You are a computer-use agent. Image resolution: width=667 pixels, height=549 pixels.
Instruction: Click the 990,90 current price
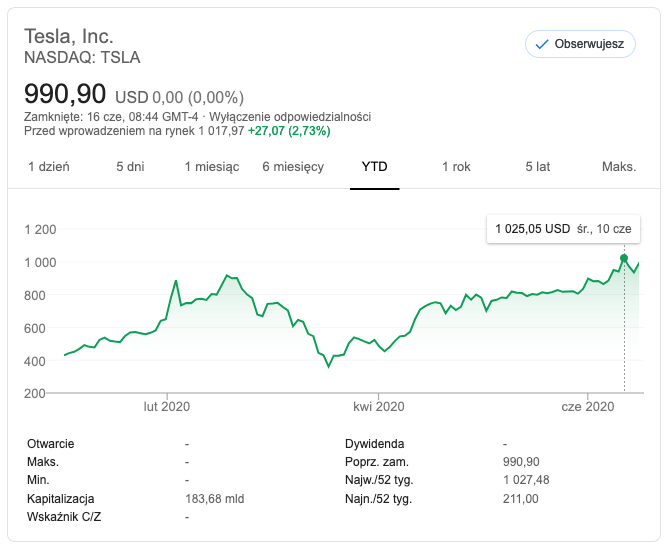(65, 94)
